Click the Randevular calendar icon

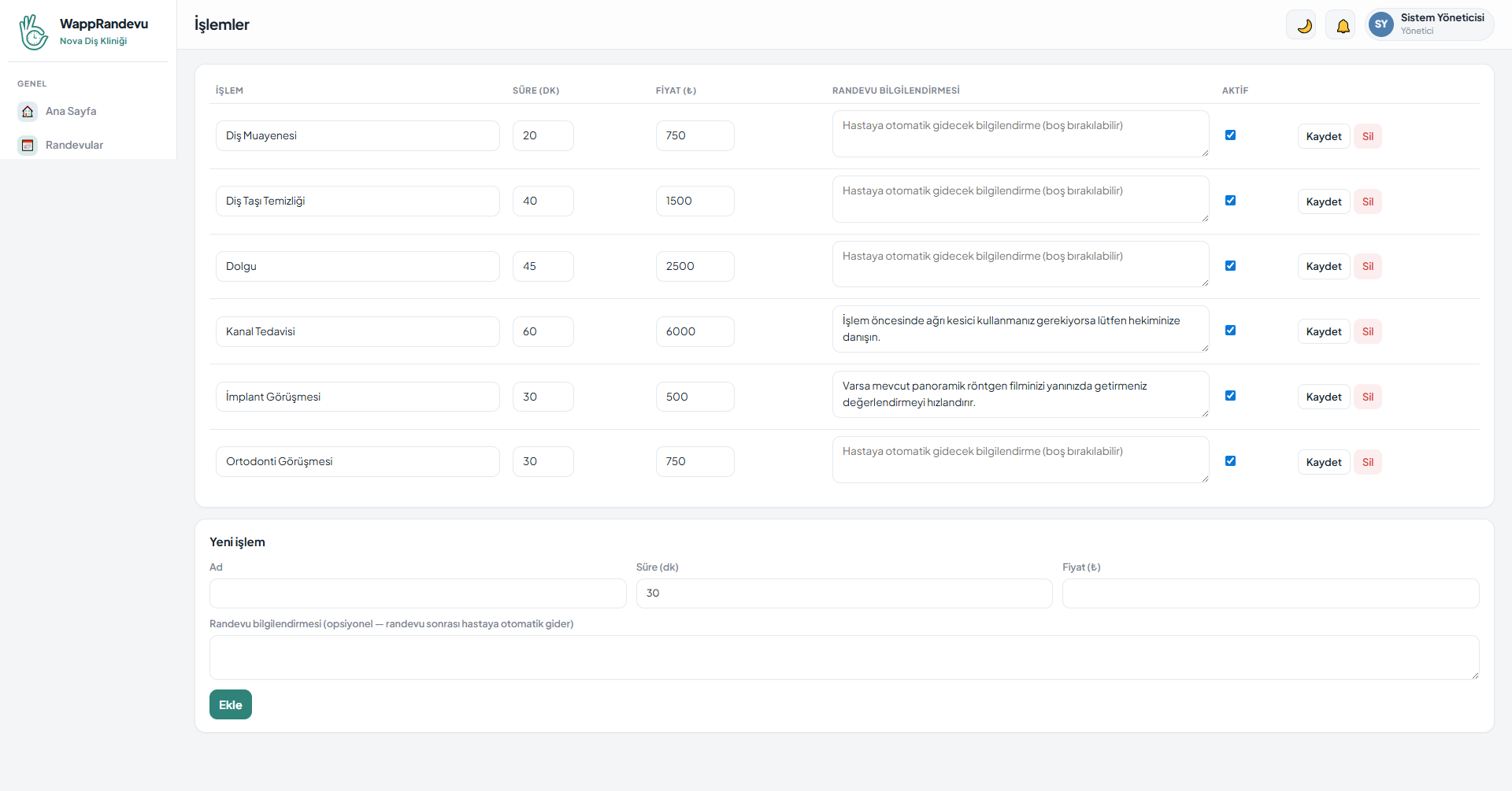[x=28, y=145]
